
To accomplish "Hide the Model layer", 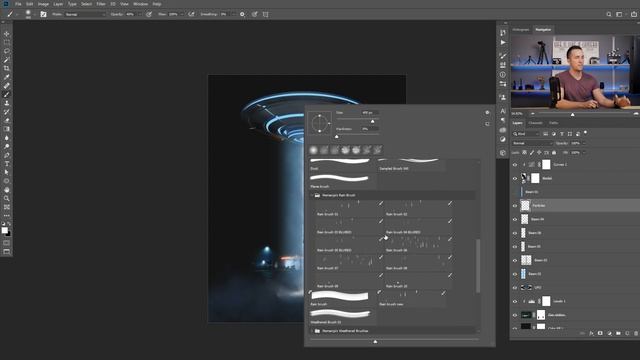I will 515,178.
